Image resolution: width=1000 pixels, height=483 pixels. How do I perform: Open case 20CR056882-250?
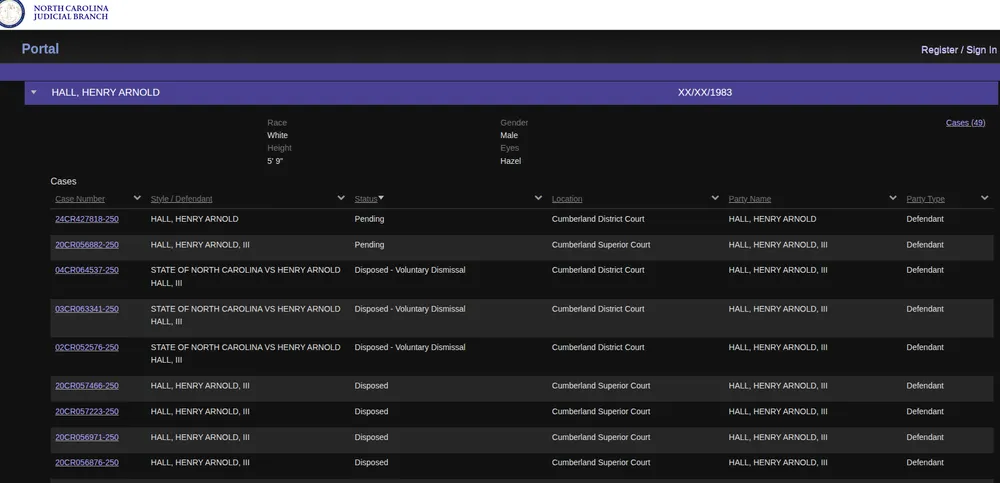pyautogui.click(x=87, y=245)
